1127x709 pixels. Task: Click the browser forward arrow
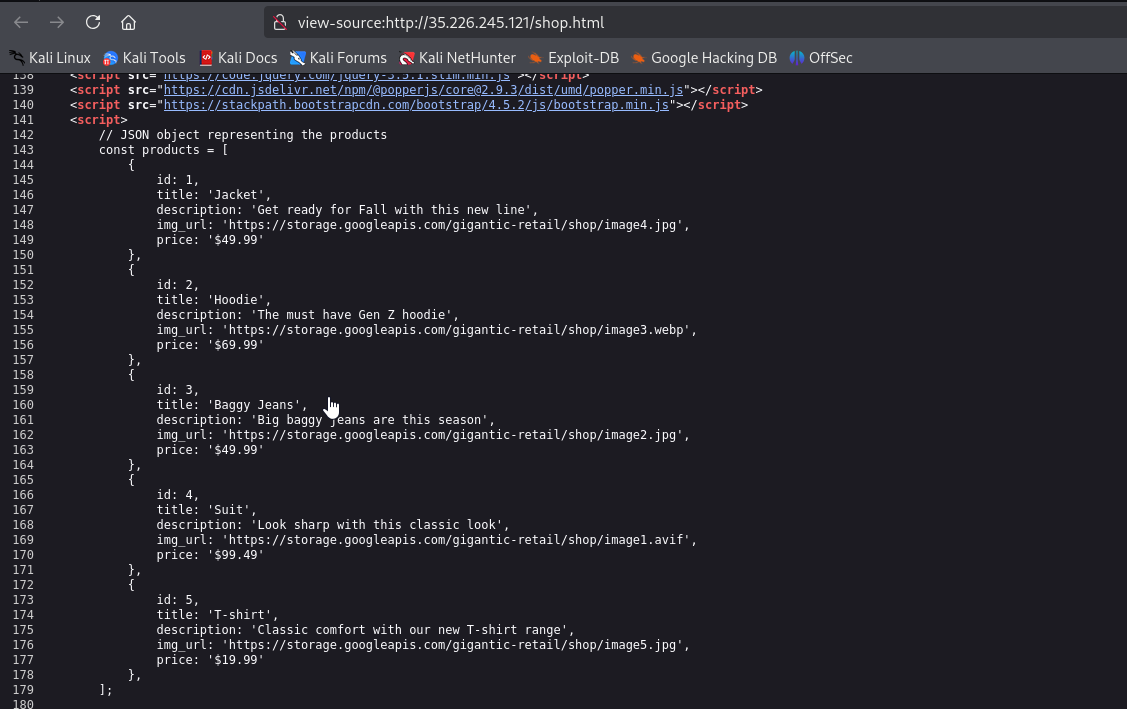pos(57,22)
